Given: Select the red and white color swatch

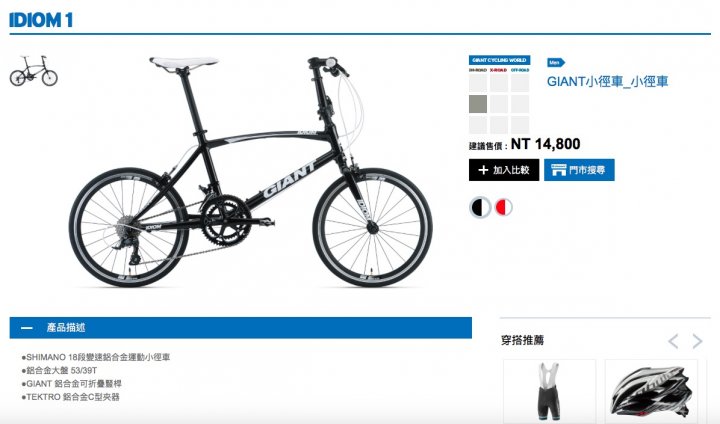Looking at the screenshot, I should coord(503,207).
